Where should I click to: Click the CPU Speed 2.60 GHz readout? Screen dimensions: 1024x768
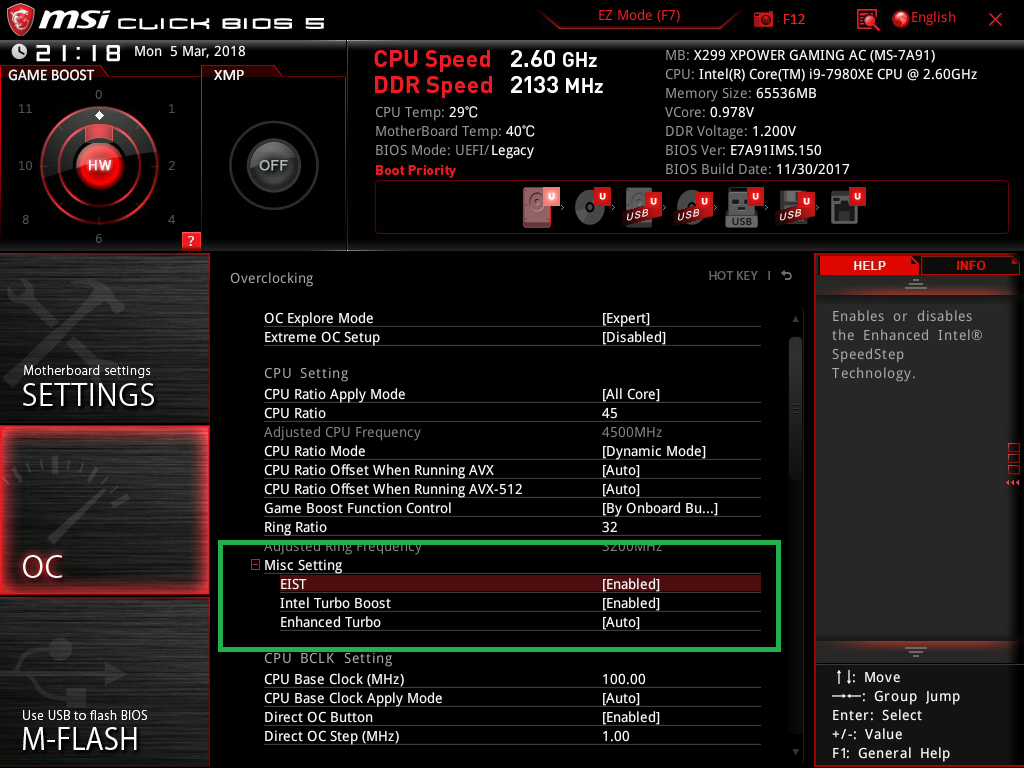pos(485,59)
